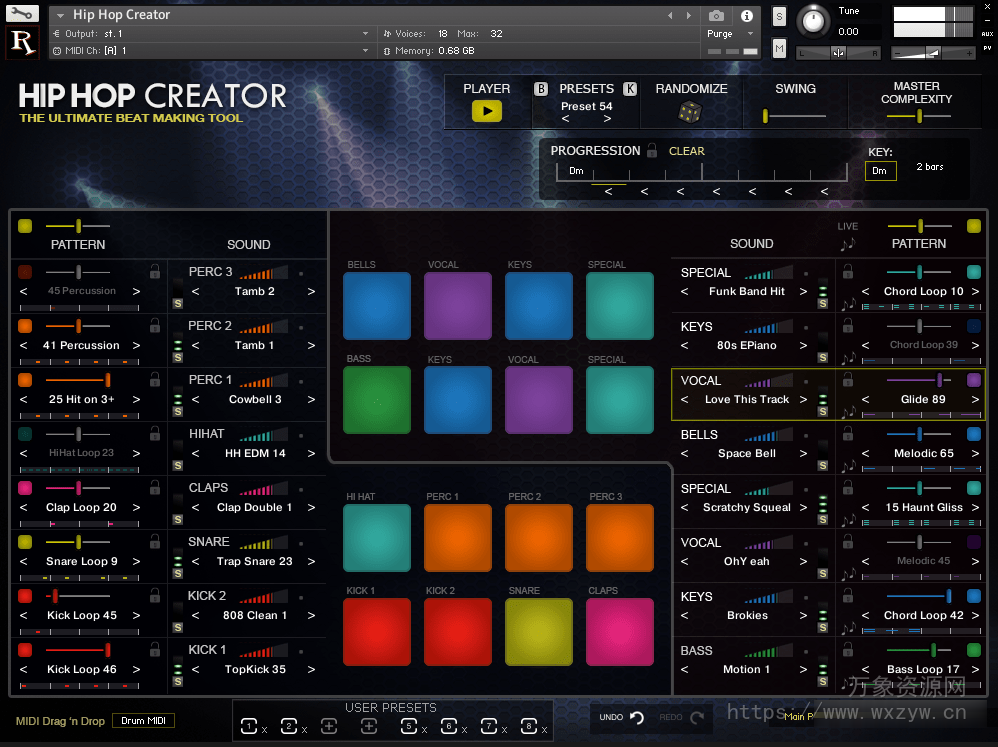The width and height of the screenshot is (998, 747).
Task: Click the red KICK 1 drum pad
Action: (377, 631)
